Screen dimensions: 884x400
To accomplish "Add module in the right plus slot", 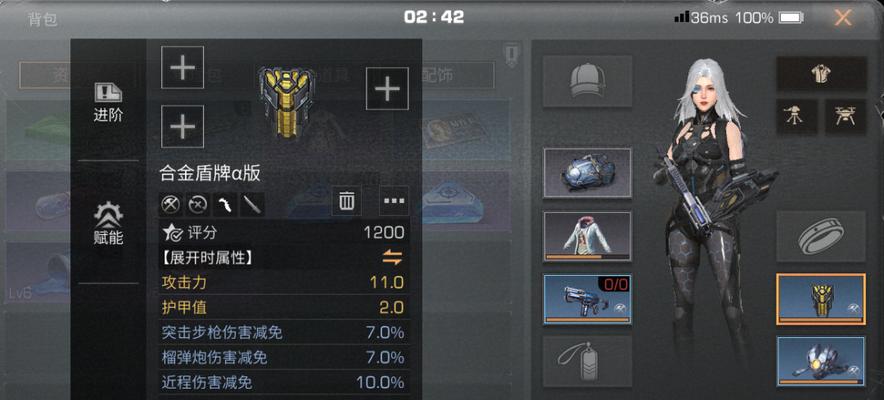I will [x=387, y=88].
